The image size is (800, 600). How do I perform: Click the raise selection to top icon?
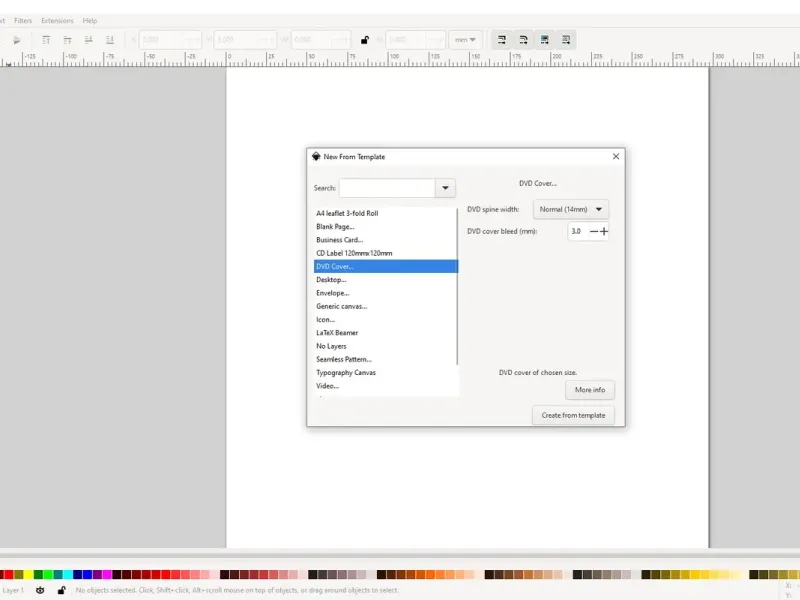46,40
